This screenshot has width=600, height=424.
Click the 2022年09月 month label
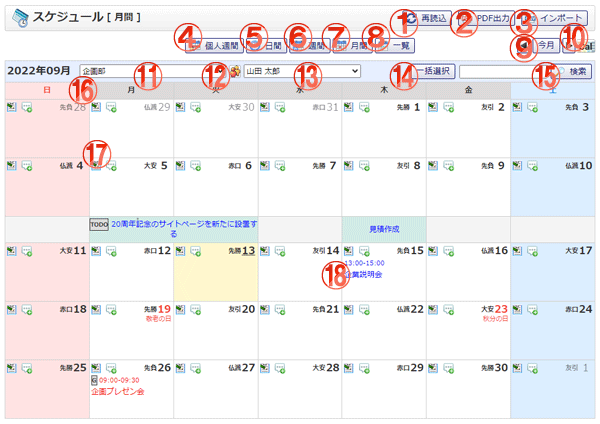[39, 71]
